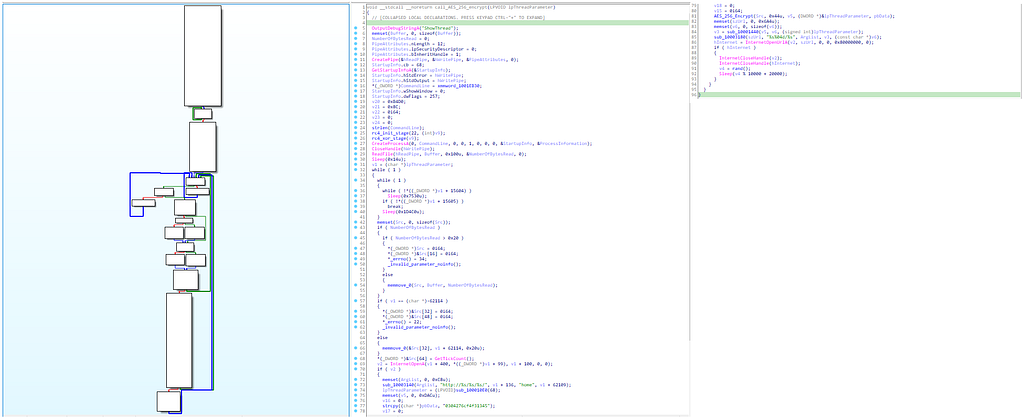Toggle breakpoint dot on ReadFile line

click(x=356, y=154)
